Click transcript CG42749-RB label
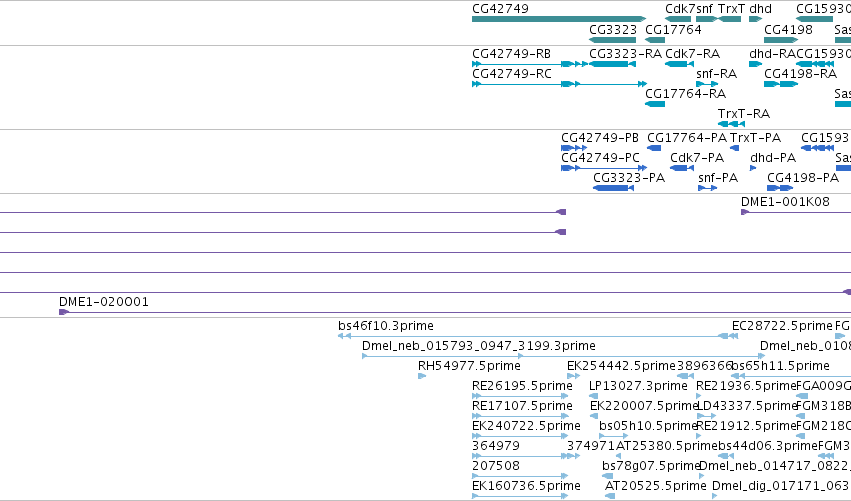The height and width of the screenshot is (501, 851). pos(511,54)
